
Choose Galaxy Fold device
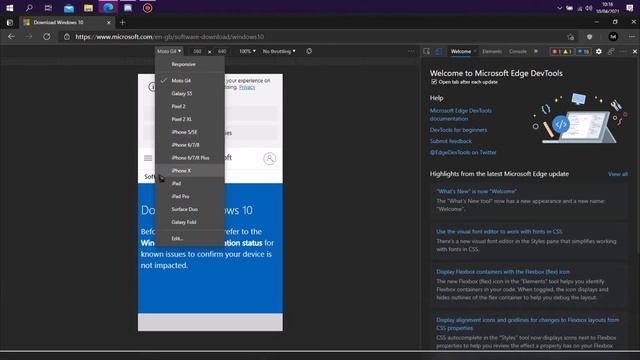[190, 222]
